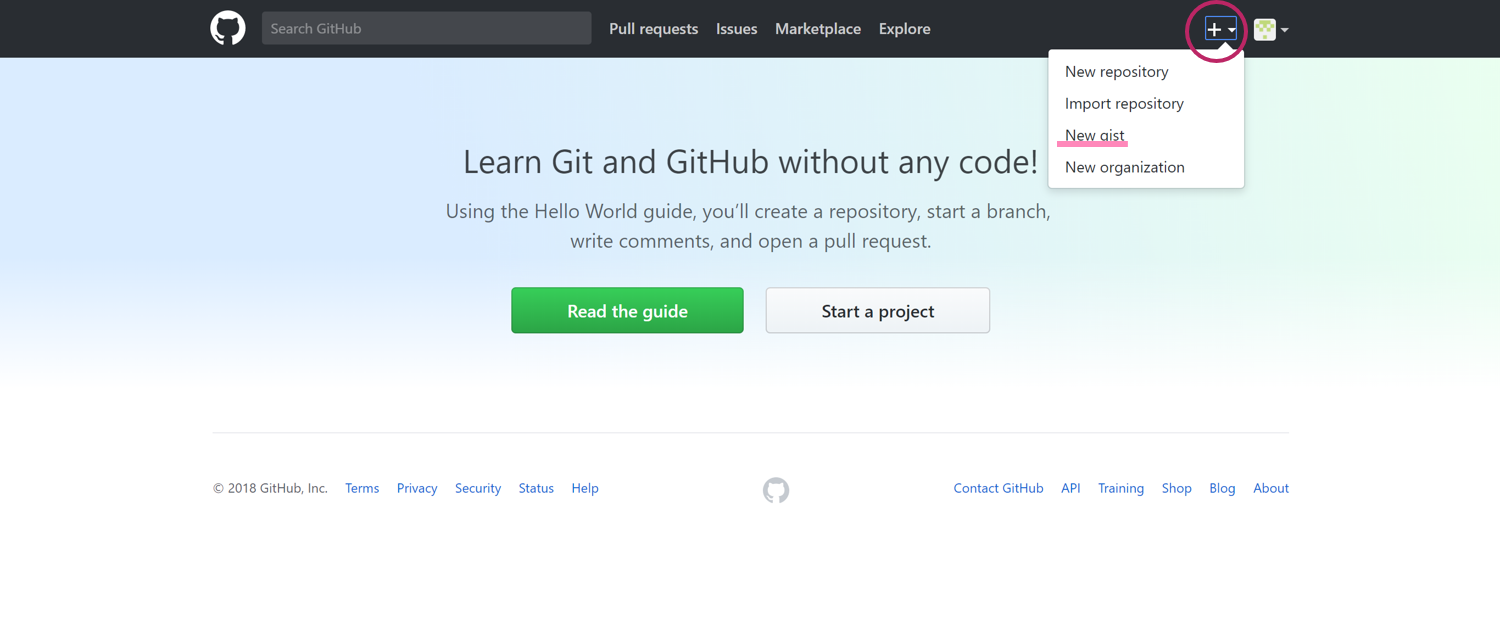The height and width of the screenshot is (619, 1500).
Task: Open the user avatar menu
Action: [x=1271, y=30]
